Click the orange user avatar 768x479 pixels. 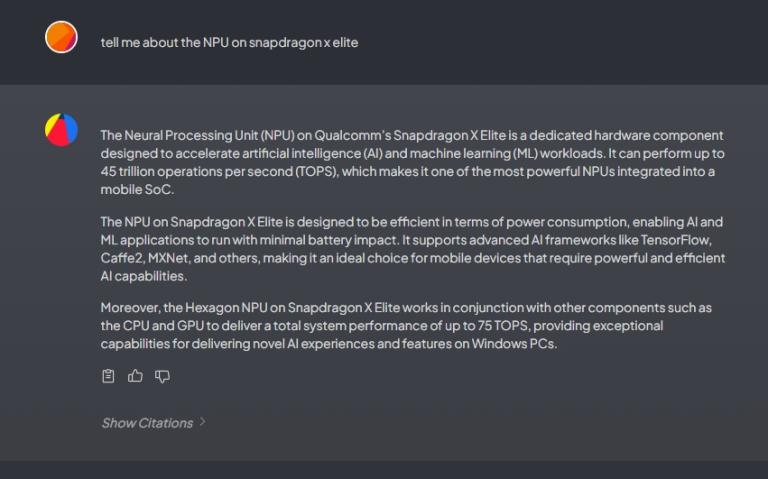(61, 38)
